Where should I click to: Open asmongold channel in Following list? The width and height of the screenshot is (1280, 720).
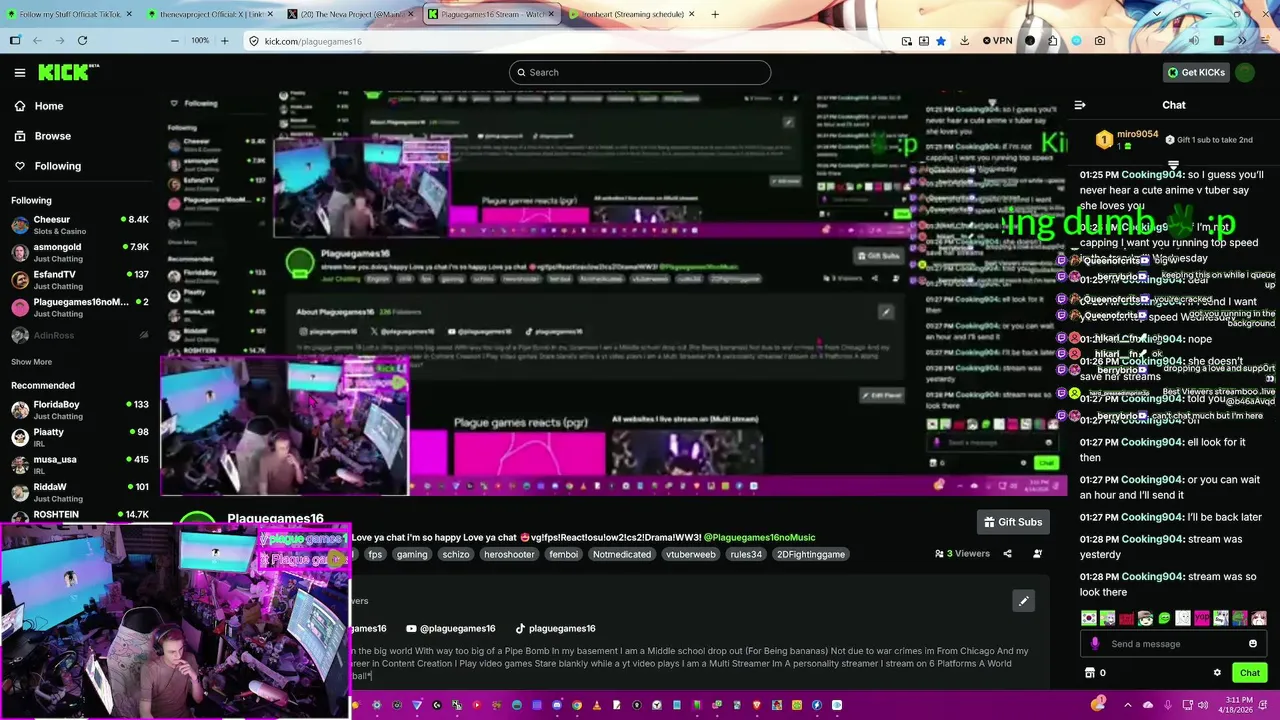pyautogui.click(x=80, y=252)
